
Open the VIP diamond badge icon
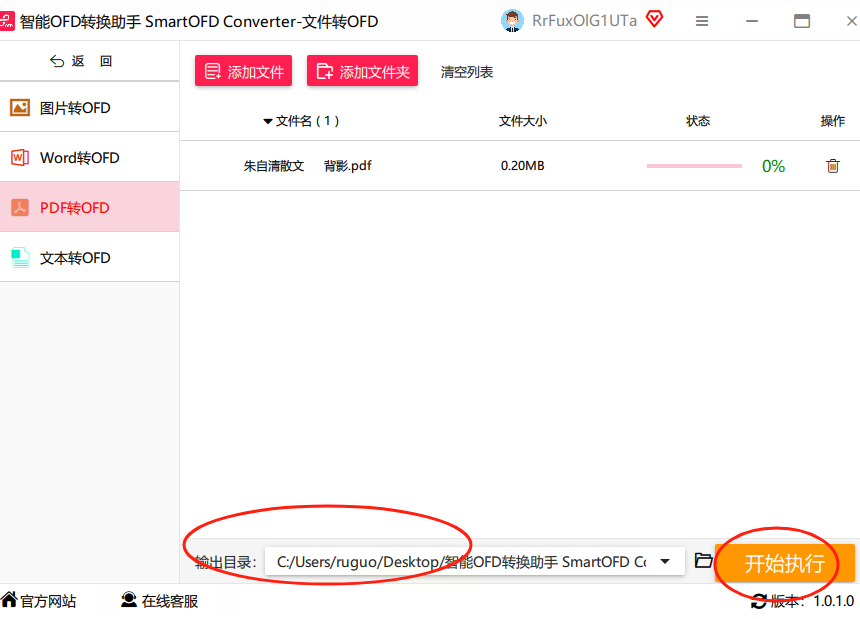click(654, 20)
